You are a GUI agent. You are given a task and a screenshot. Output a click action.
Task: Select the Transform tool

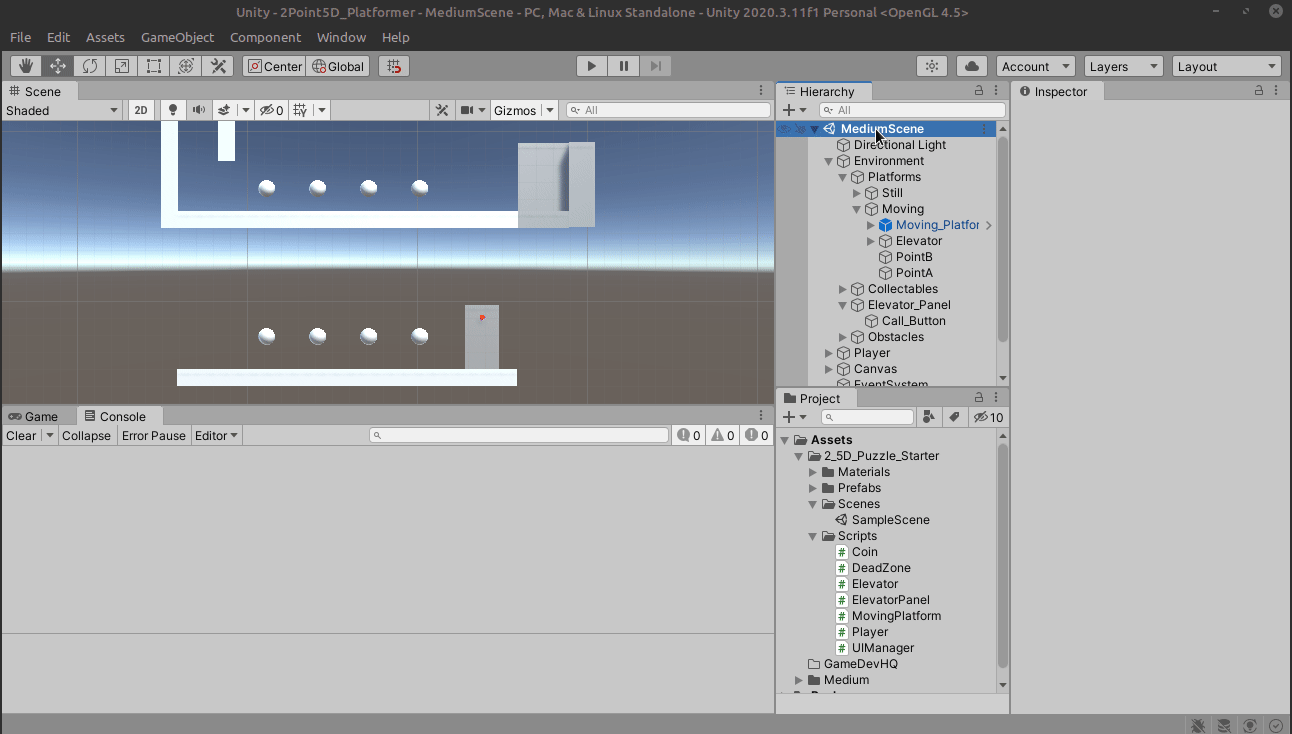pyautogui.click(x=186, y=66)
